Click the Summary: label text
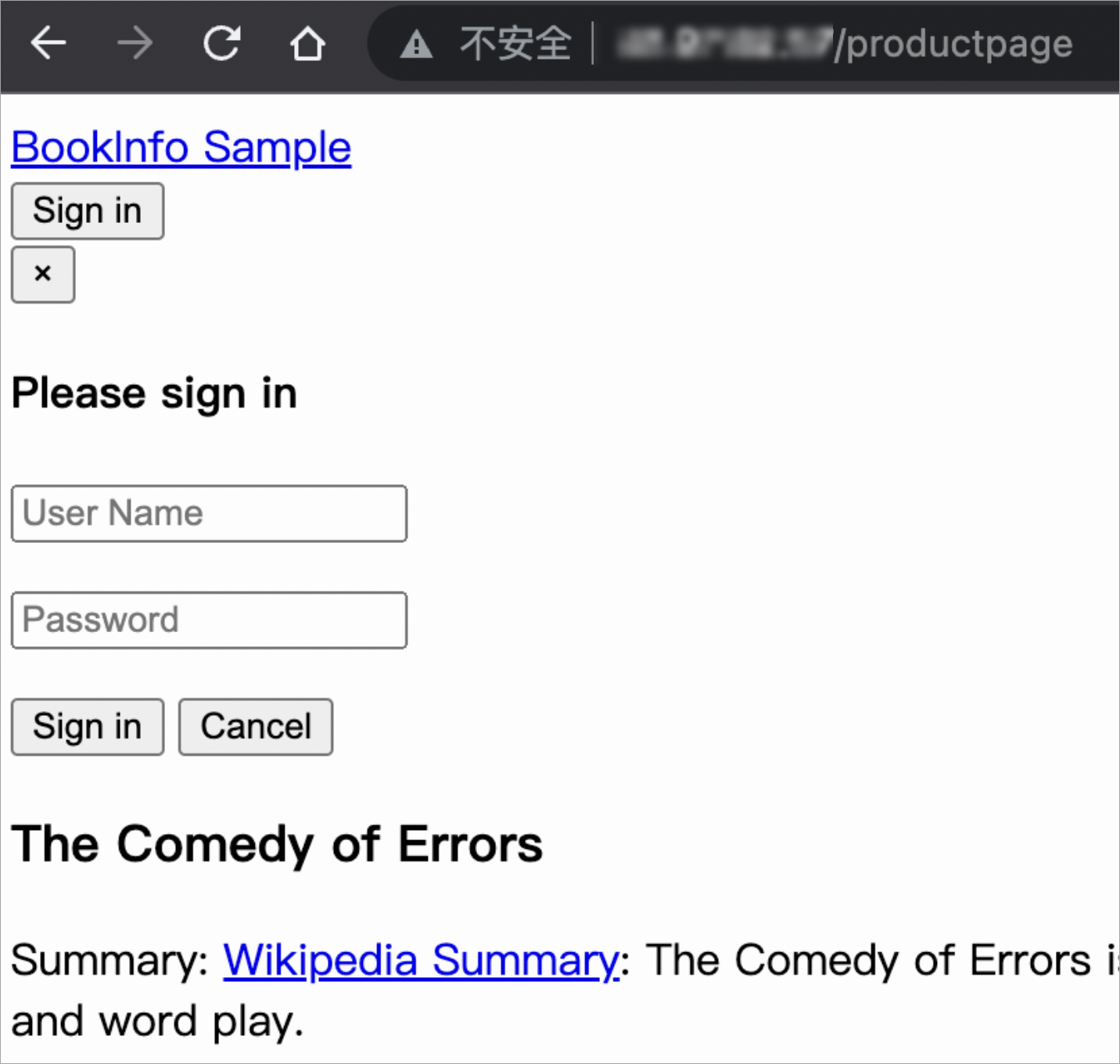Viewport: 1120px width, 1064px height. pyautogui.click(x=109, y=960)
